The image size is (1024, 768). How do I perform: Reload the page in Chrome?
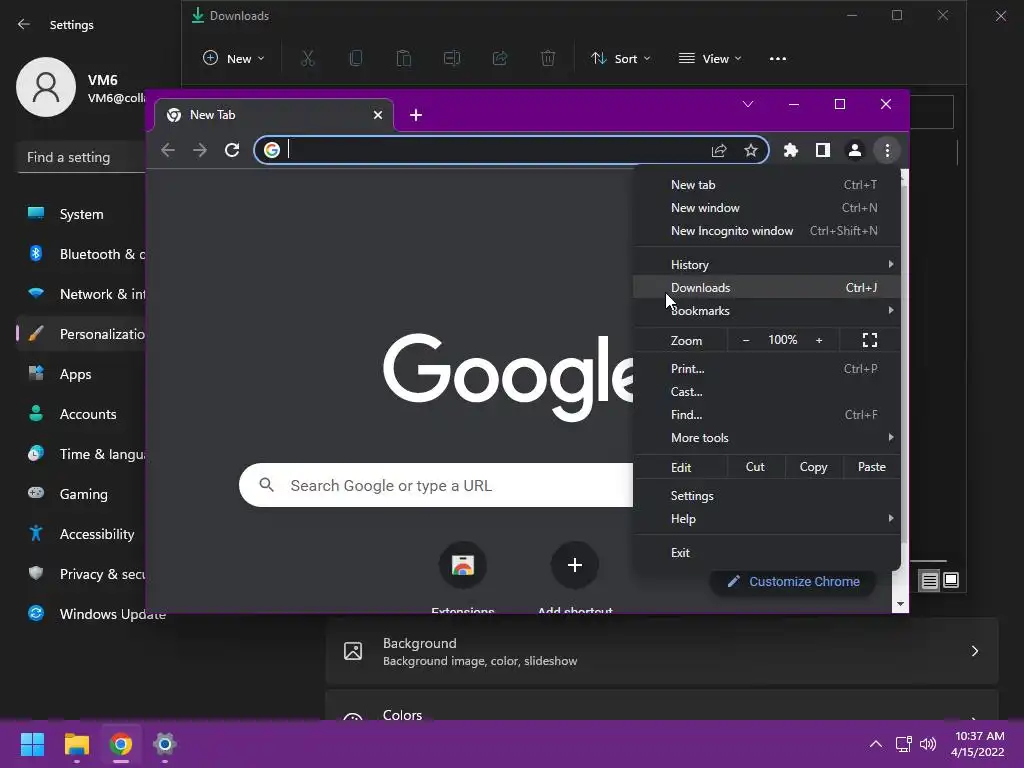pos(232,150)
